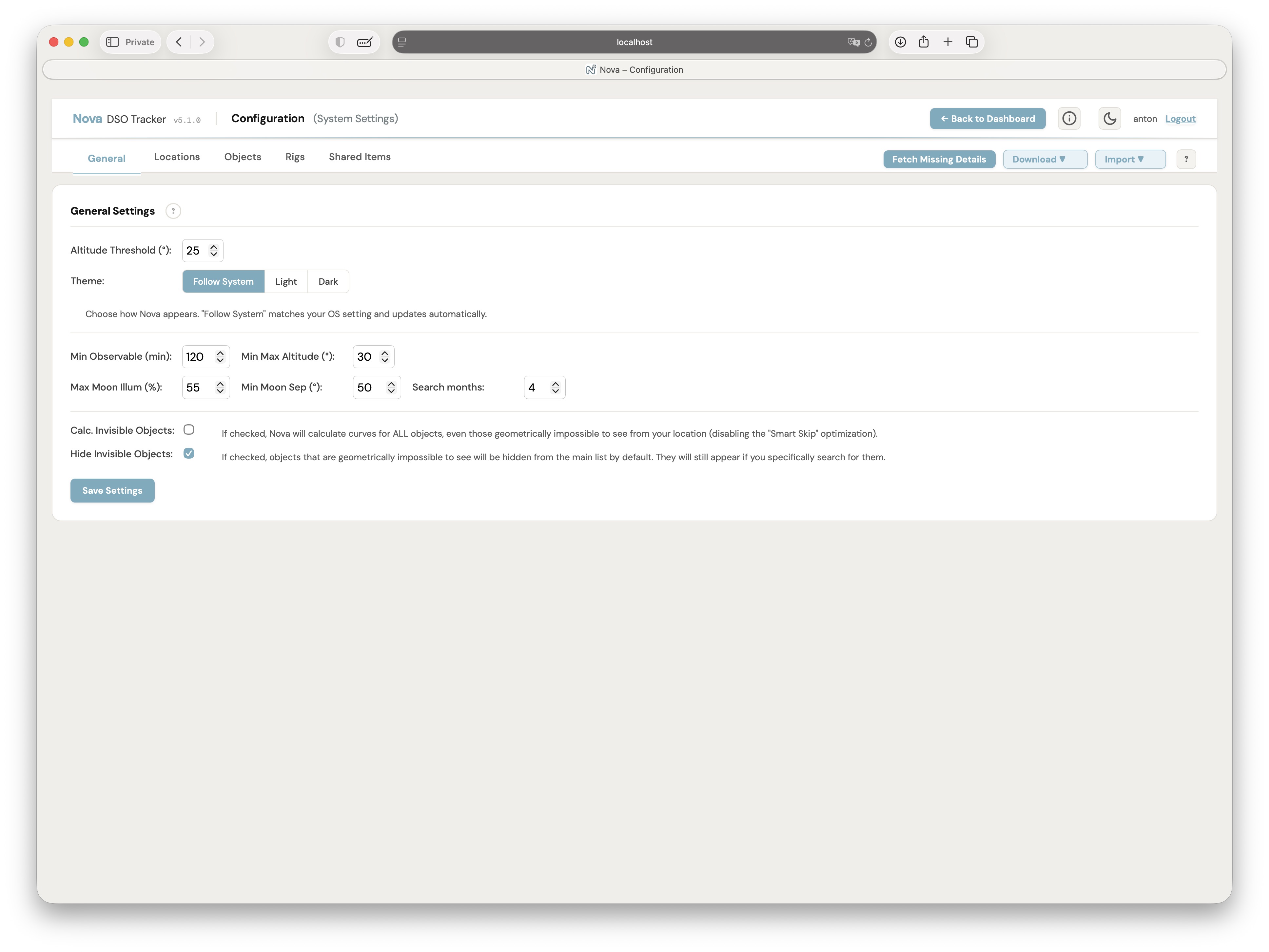Open Safari downloads icon
1269x952 pixels.
click(900, 42)
